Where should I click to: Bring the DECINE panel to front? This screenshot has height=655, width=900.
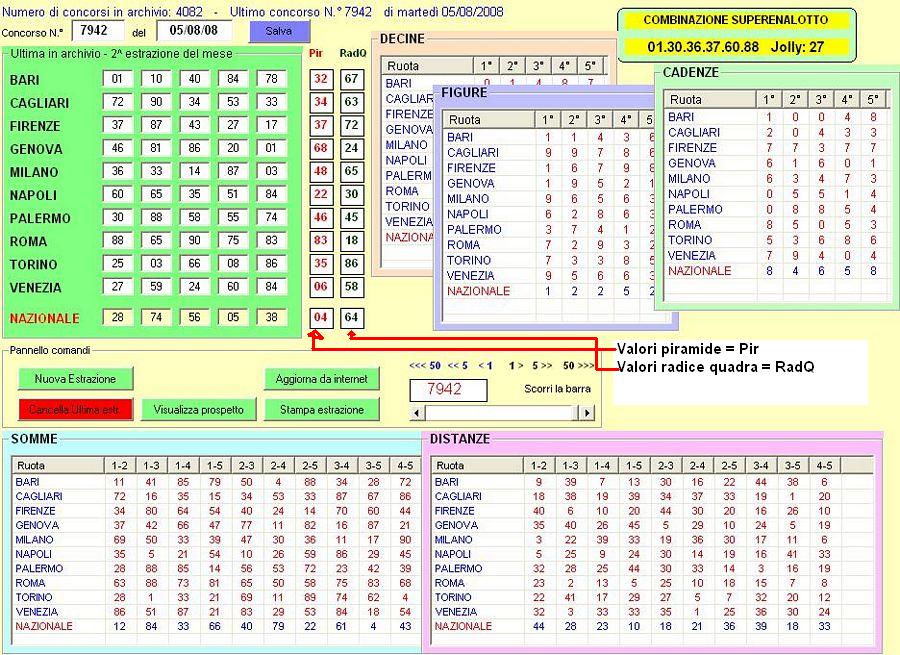point(403,39)
